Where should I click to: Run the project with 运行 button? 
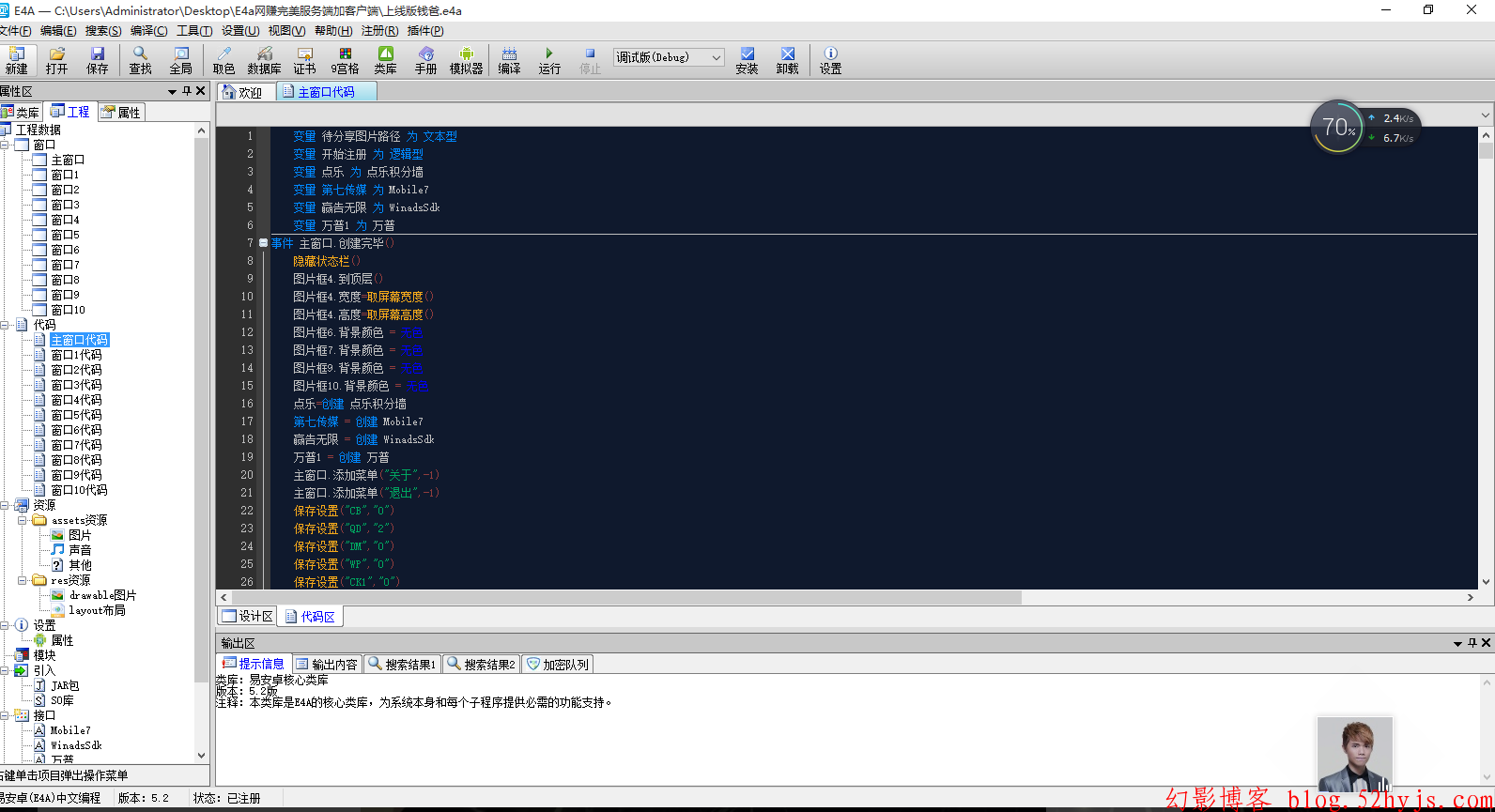549,60
